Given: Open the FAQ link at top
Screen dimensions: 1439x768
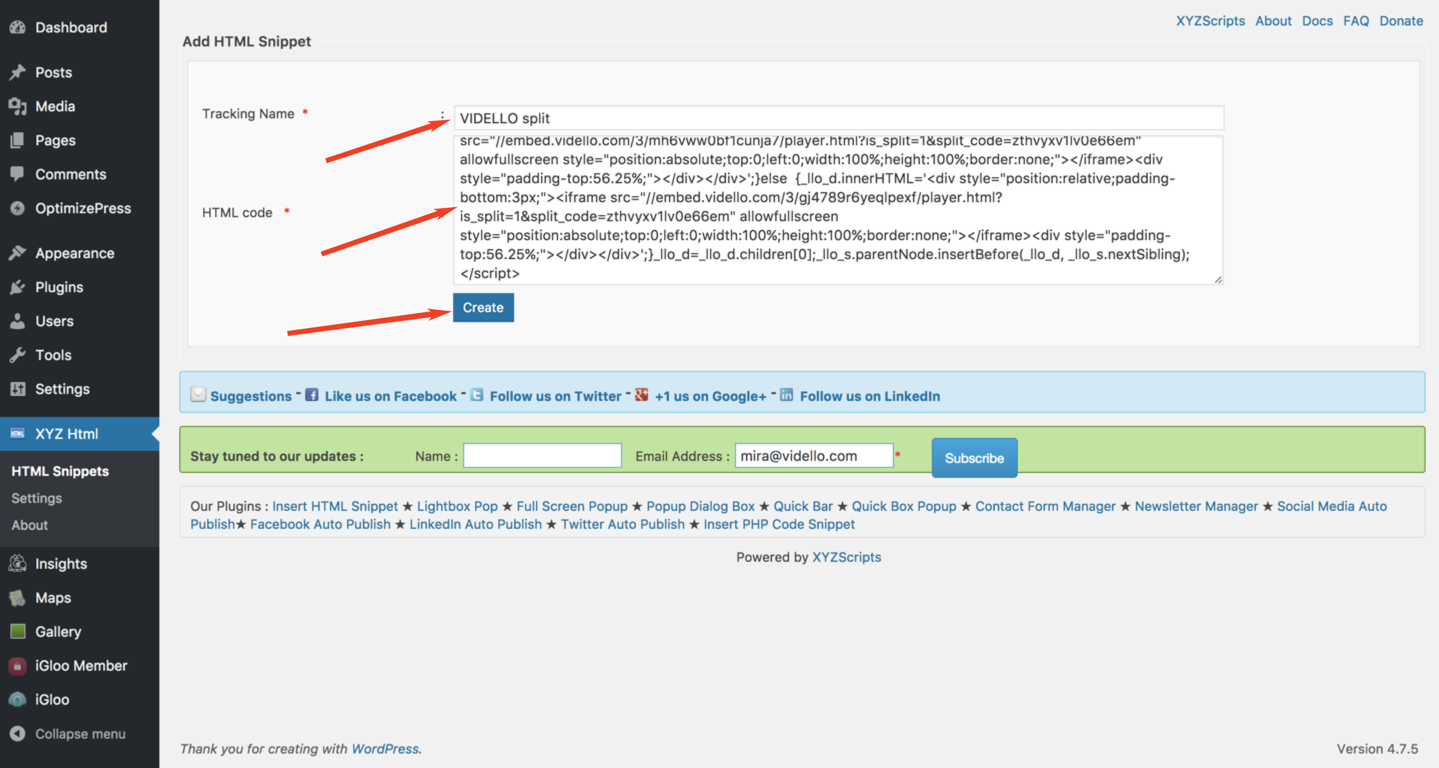Looking at the screenshot, I should 1356,21.
